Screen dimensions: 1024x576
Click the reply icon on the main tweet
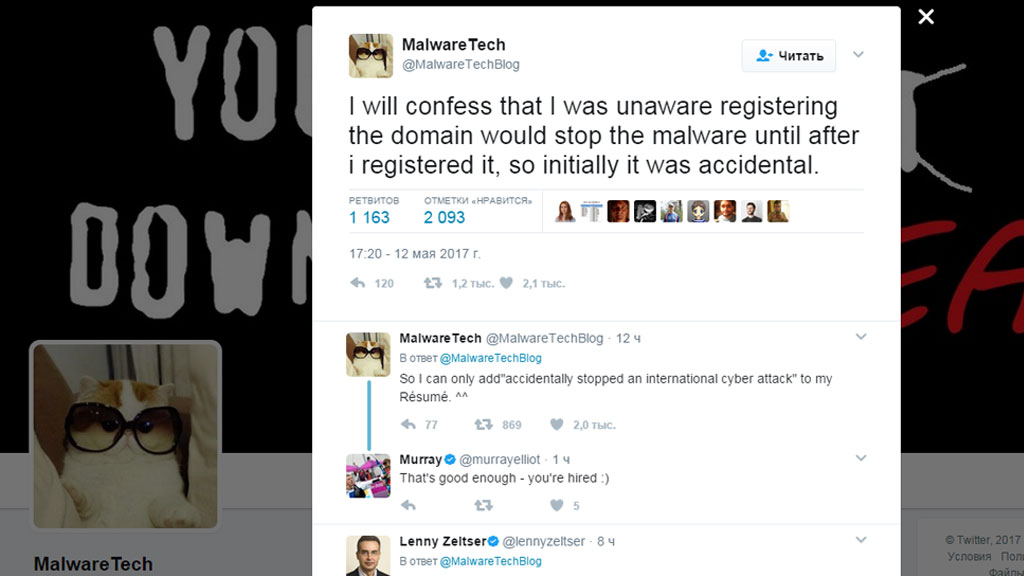coord(357,284)
